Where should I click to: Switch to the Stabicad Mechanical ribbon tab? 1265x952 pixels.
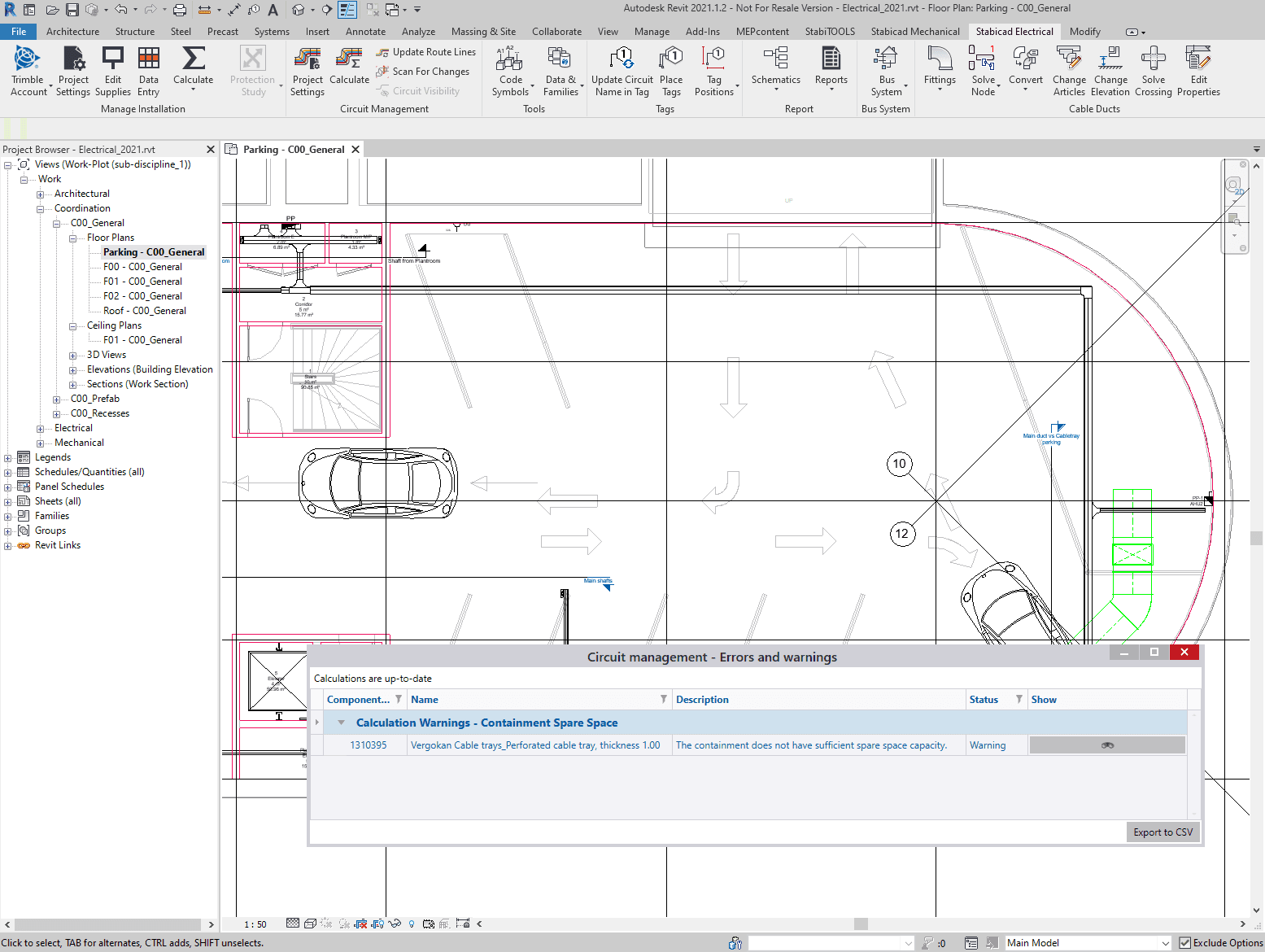(x=915, y=32)
